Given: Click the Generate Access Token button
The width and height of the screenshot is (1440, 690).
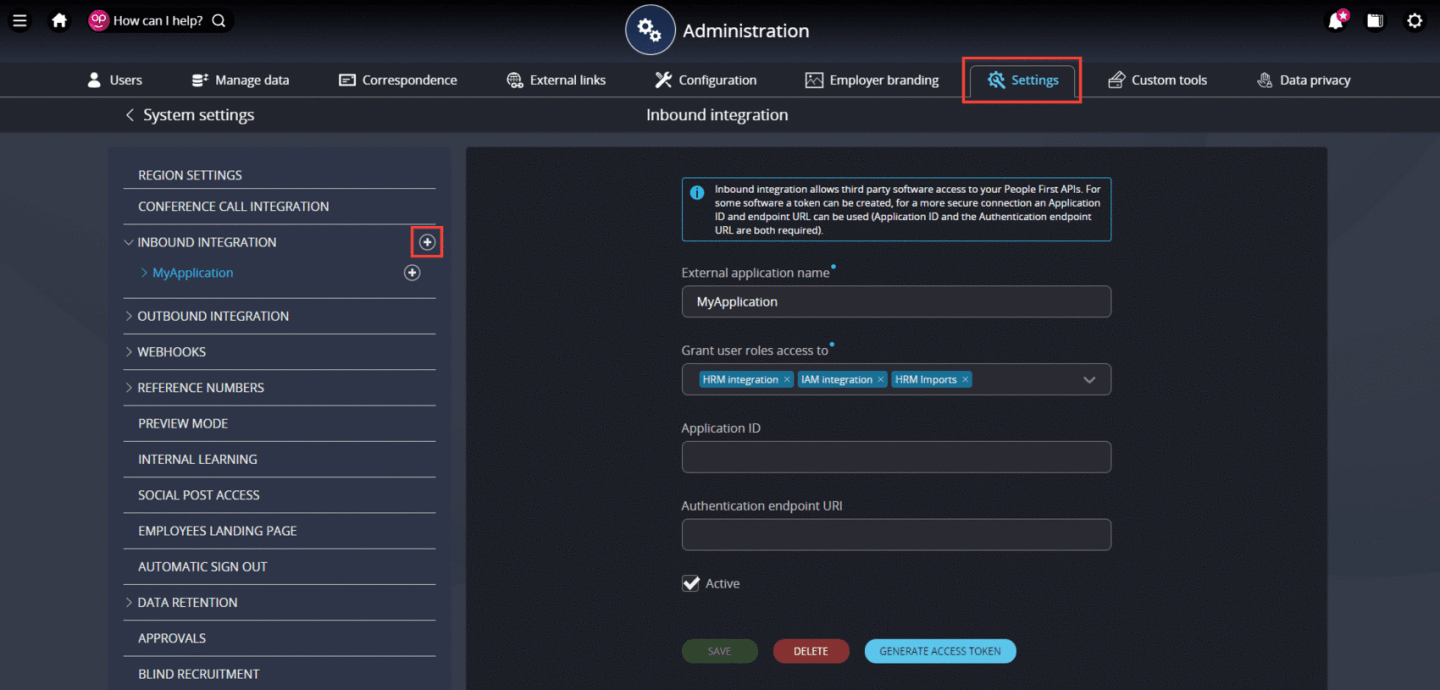Looking at the screenshot, I should tap(940, 651).
